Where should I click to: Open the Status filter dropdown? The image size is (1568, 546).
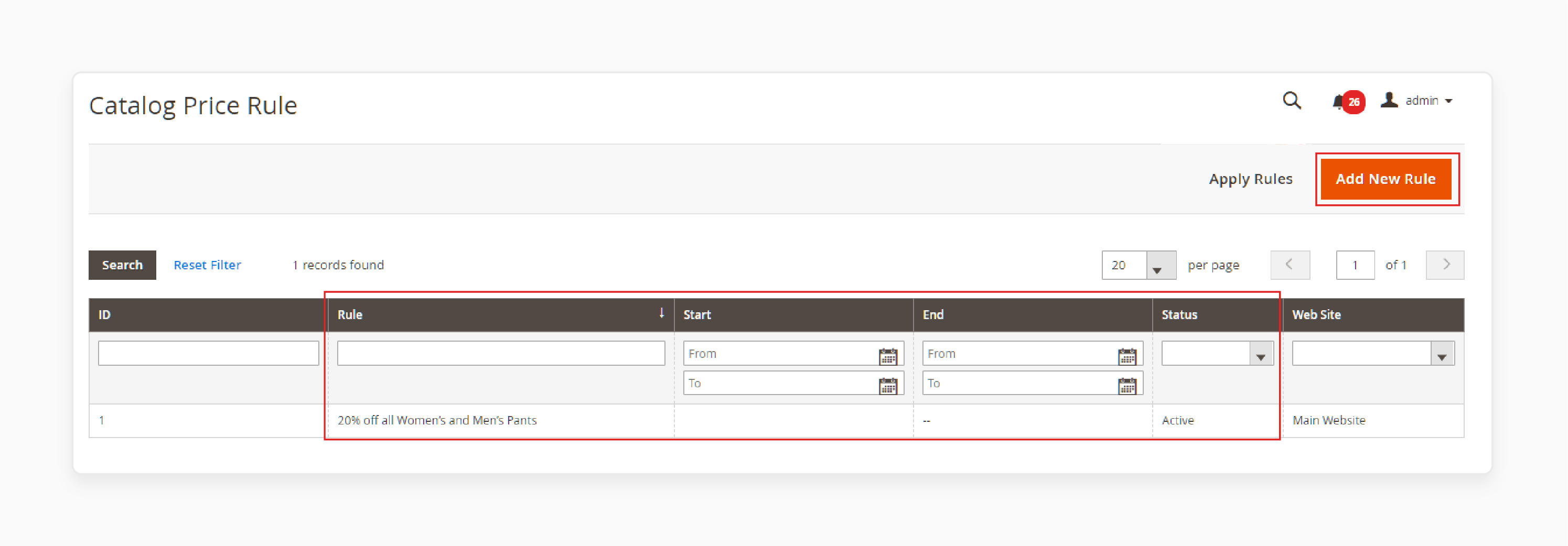click(1217, 353)
